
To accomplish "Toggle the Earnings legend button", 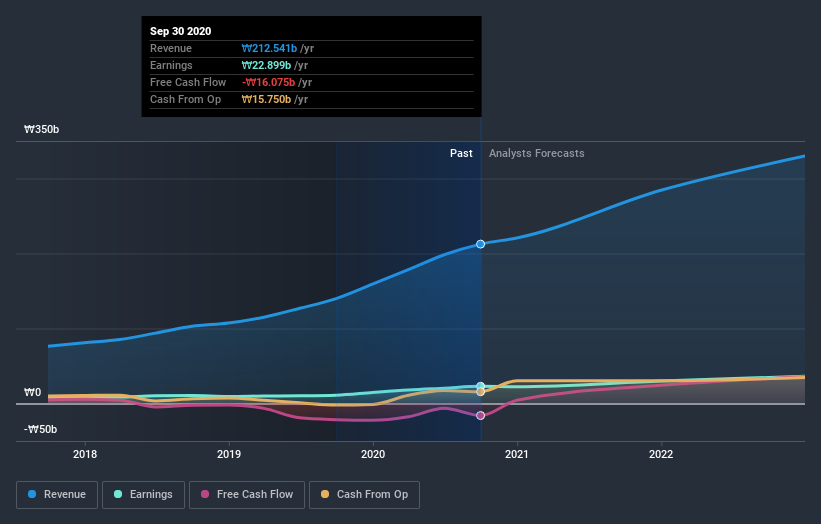I will 143,495.
